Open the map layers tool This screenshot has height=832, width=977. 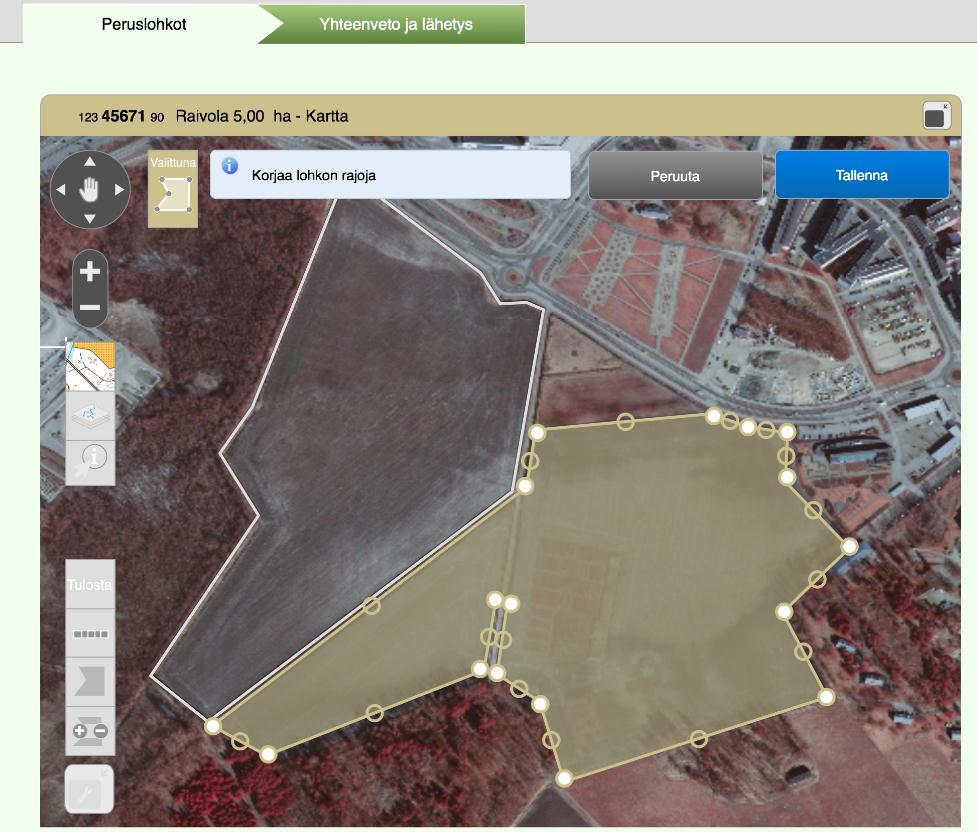[90, 416]
